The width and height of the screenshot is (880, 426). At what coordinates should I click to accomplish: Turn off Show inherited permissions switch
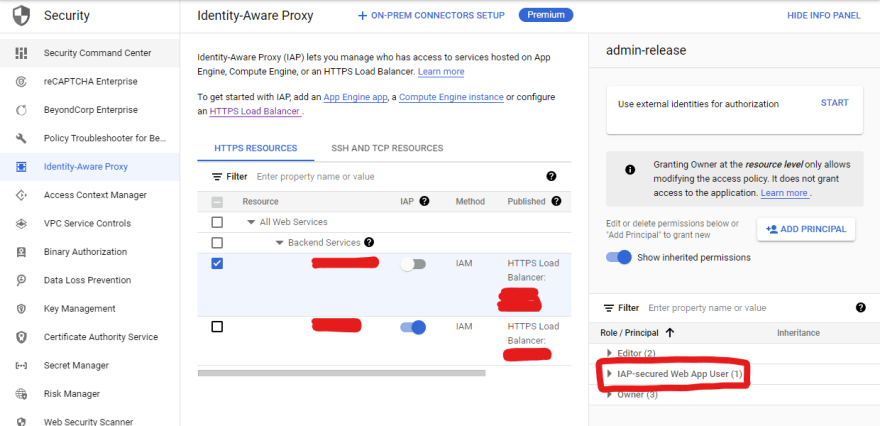[x=618, y=258]
